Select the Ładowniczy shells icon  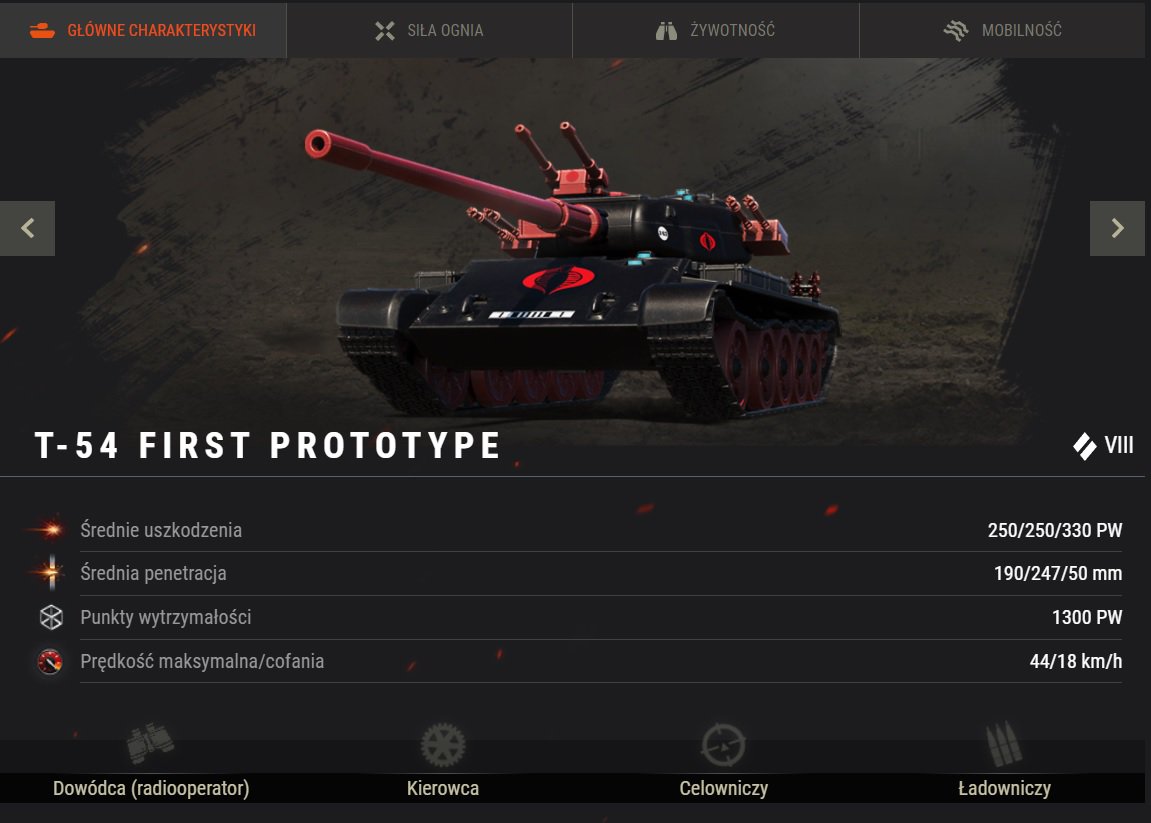pyautogui.click(x=1004, y=744)
